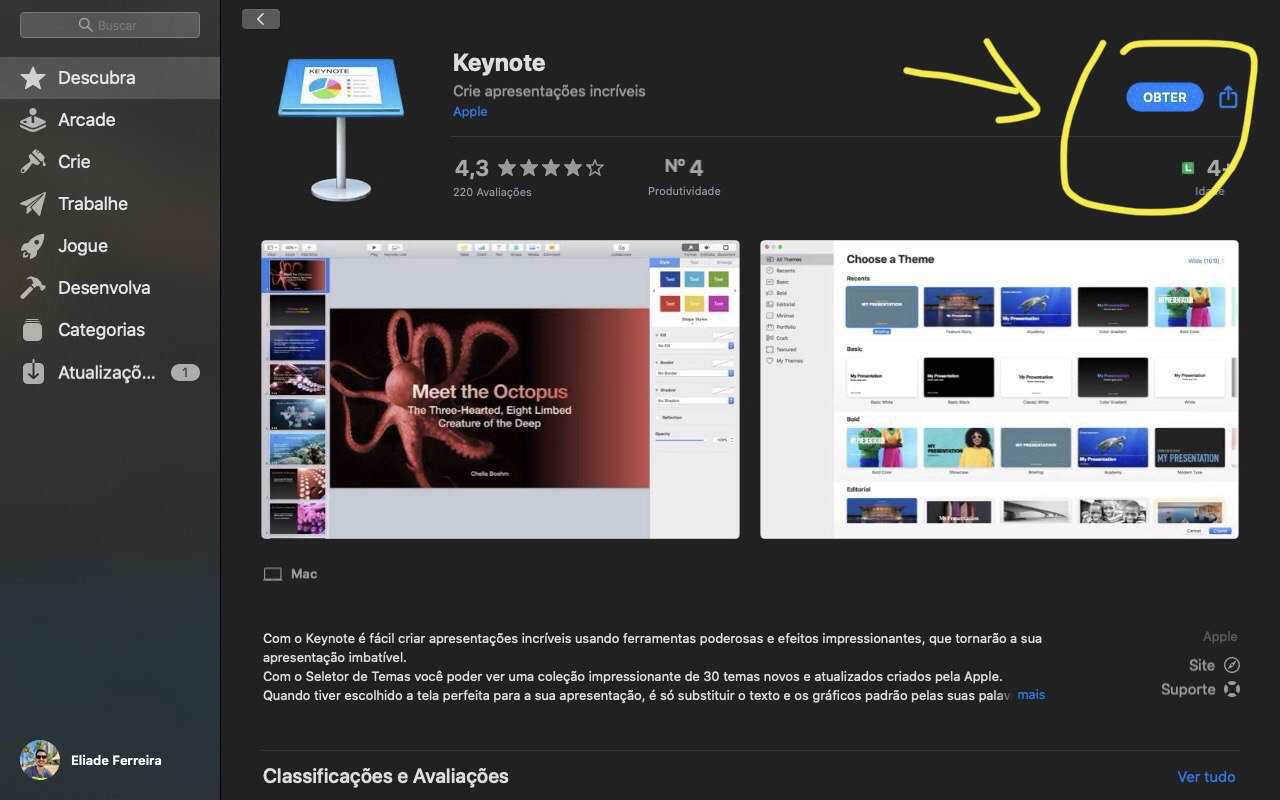Click the Categorias stack icon
This screenshot has height=800, width=1280.
click(33, 330)
